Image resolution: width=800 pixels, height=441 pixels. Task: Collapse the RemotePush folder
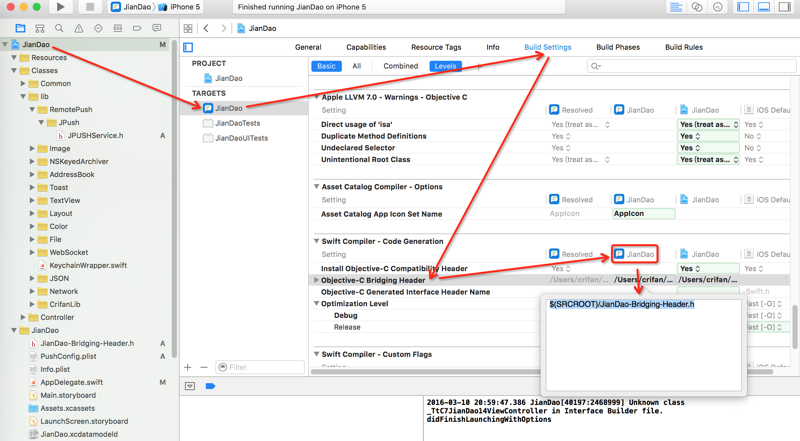point(32,109)
